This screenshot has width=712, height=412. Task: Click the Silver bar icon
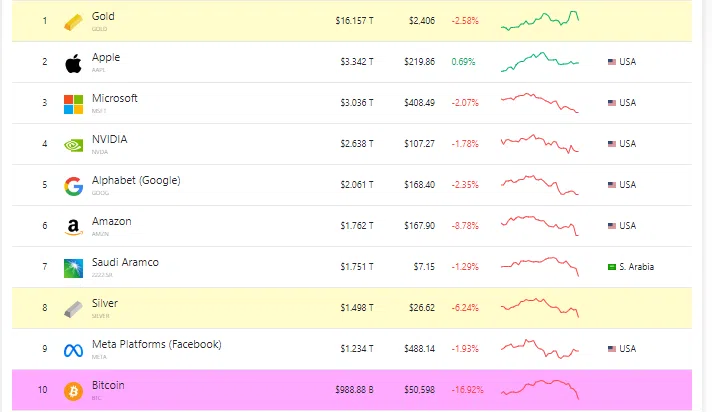[x=73, y=308]
